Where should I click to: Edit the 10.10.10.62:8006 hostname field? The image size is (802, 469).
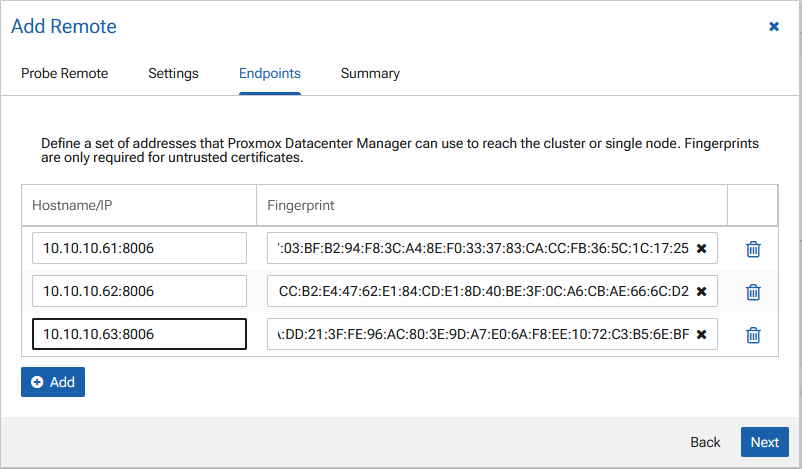pyautogui.click(x=139, y=291)
